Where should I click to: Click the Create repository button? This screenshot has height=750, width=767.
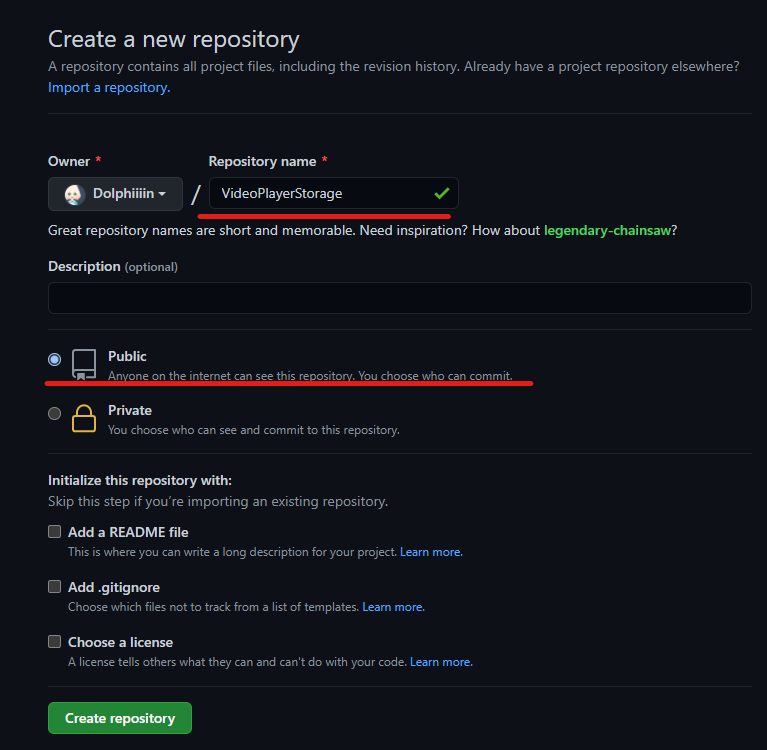coord(120,718)
